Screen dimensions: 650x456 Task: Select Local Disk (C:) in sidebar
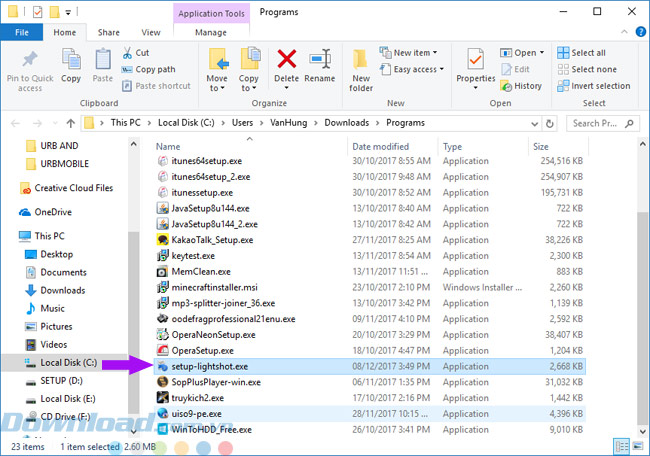click(68, 362)
